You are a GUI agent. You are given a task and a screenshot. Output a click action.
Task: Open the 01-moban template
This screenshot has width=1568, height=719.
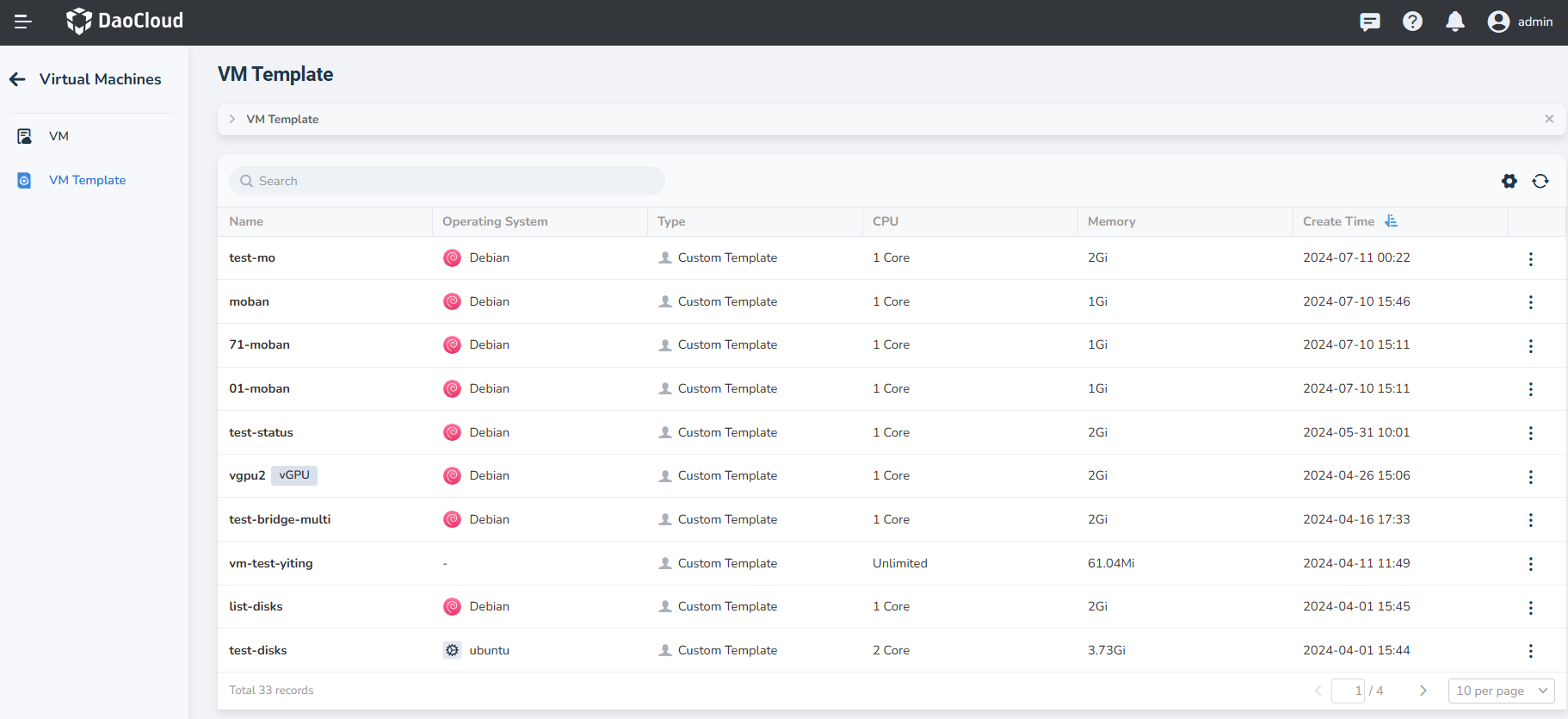pyautogui.click(x=259, y=388)
